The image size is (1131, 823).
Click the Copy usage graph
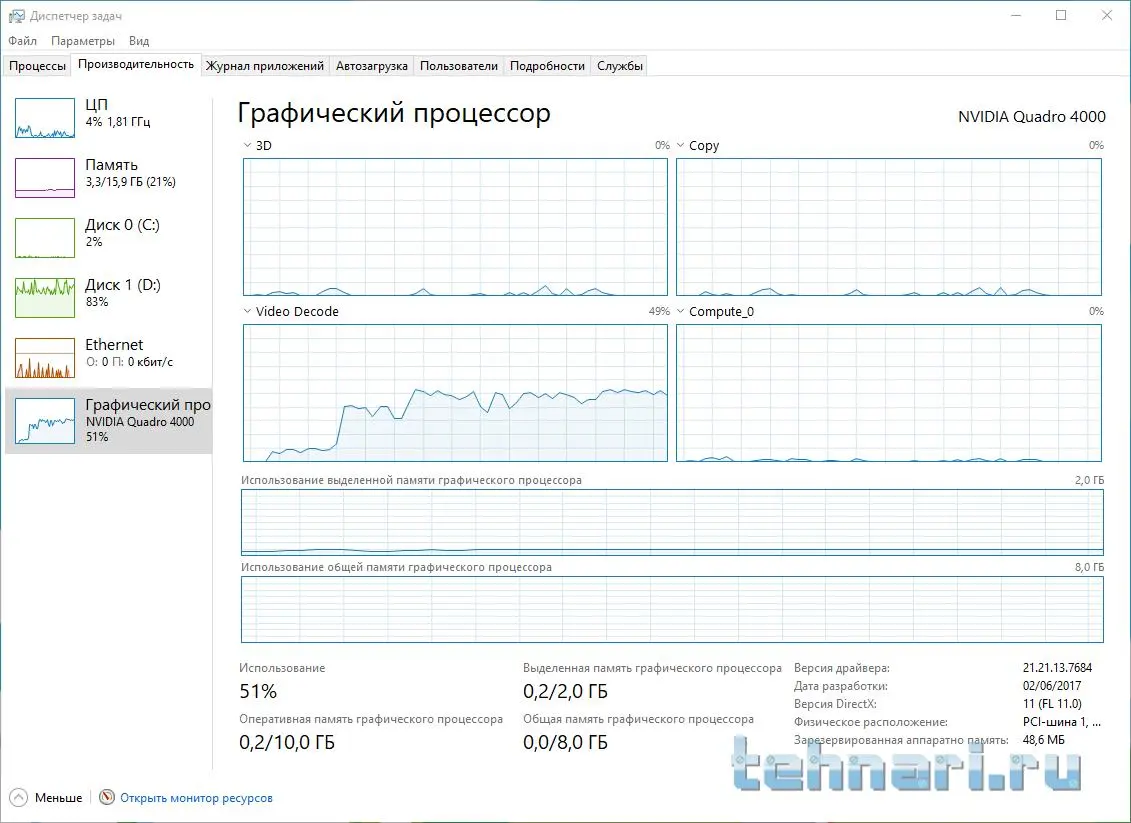(x=889, y=227)
